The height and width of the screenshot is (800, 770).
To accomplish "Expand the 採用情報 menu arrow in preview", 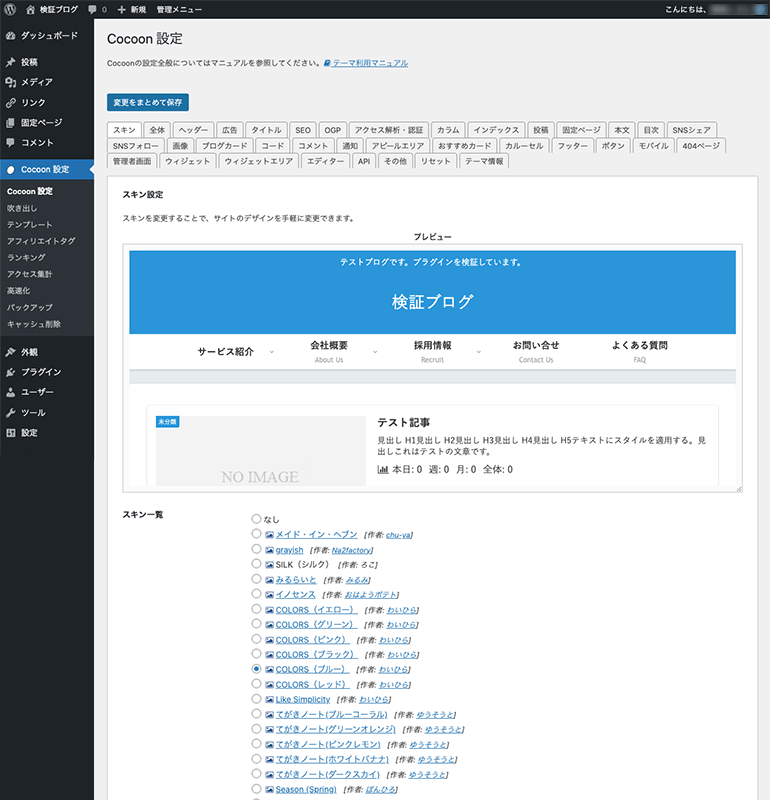I will click(479, 352).
